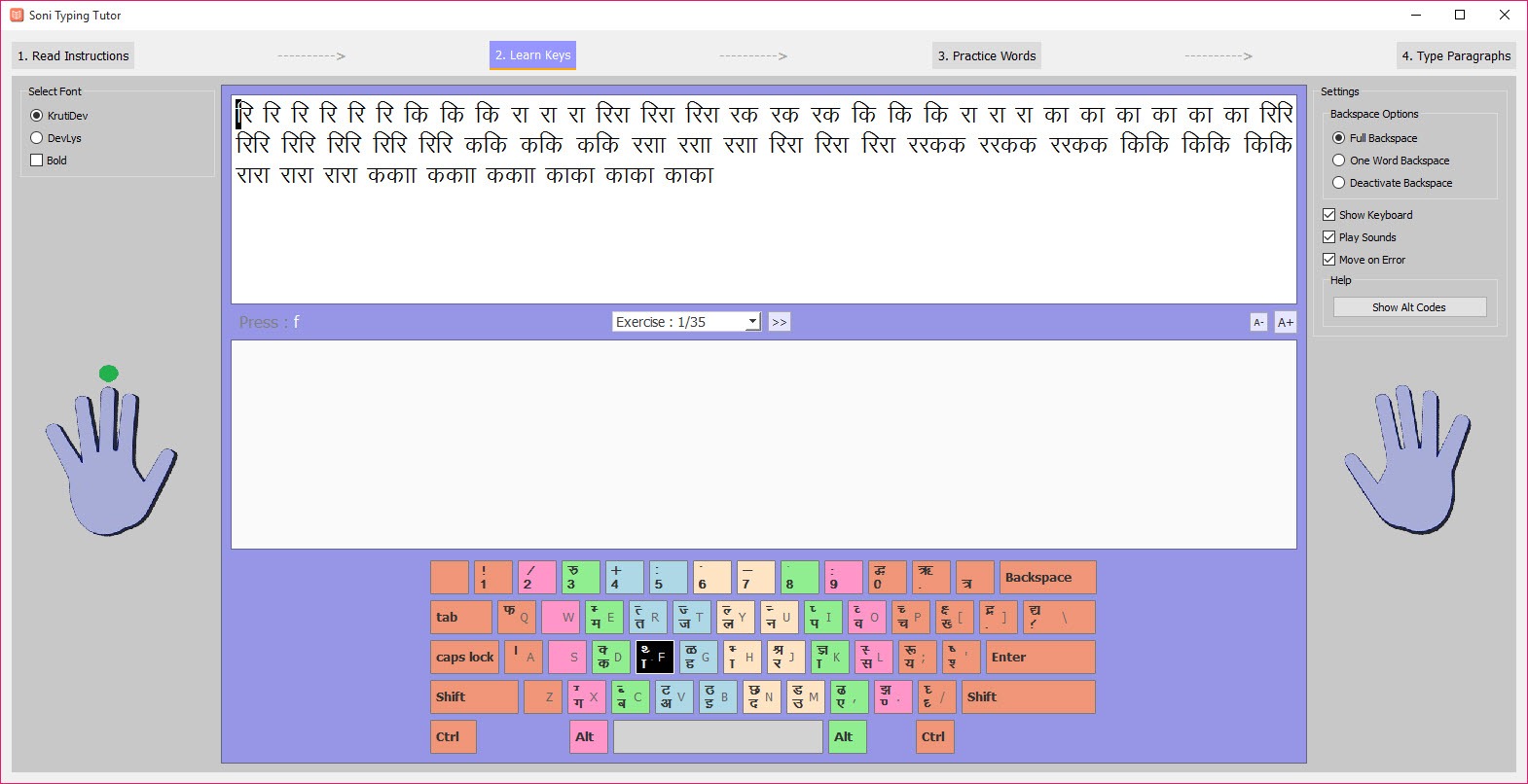Enable the Bold checkbox
The width and height of the screenshot is (1528, 784).
point(37,160)
